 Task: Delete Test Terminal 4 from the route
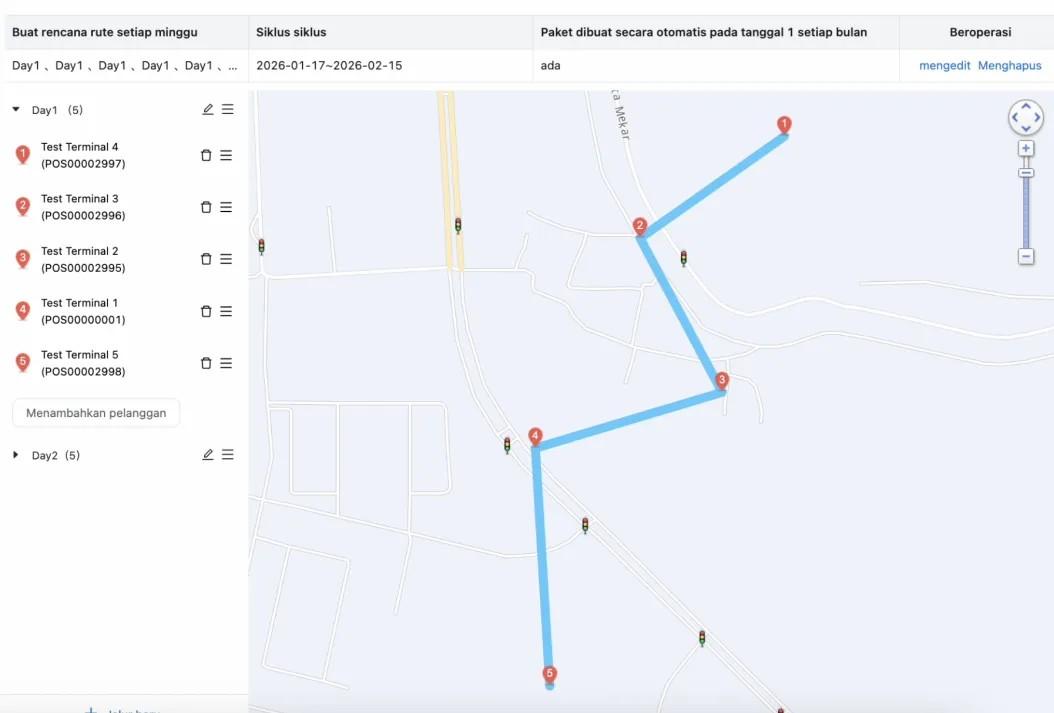(206, 155)
